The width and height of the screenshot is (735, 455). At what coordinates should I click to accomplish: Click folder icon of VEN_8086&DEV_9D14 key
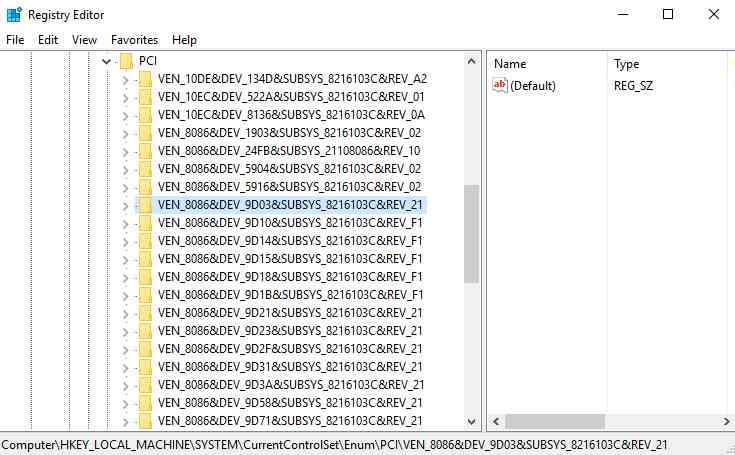click(145, 241)
